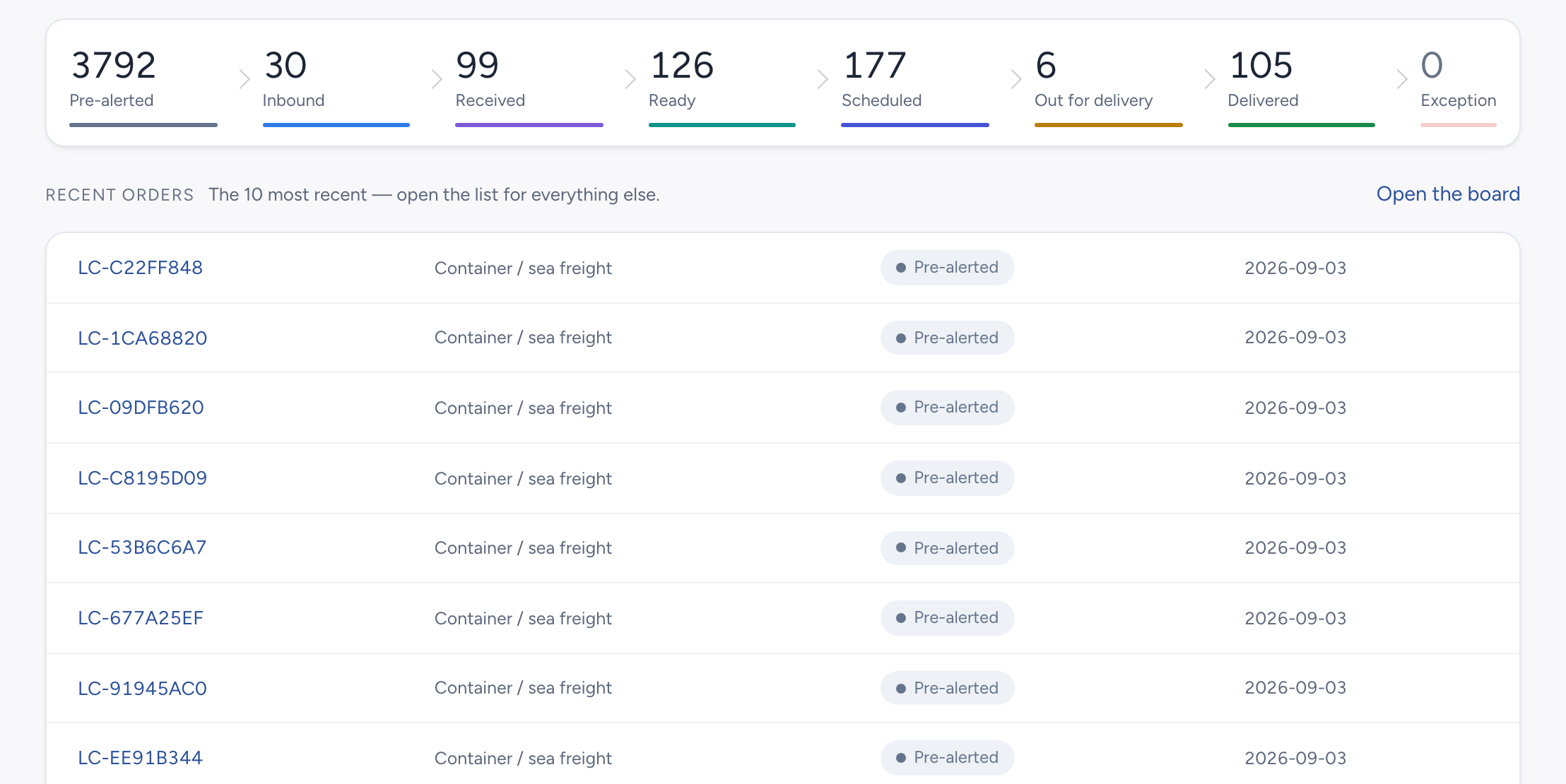Click Container / sea freight for LC-EE91B344

click(x=523, y=758)
